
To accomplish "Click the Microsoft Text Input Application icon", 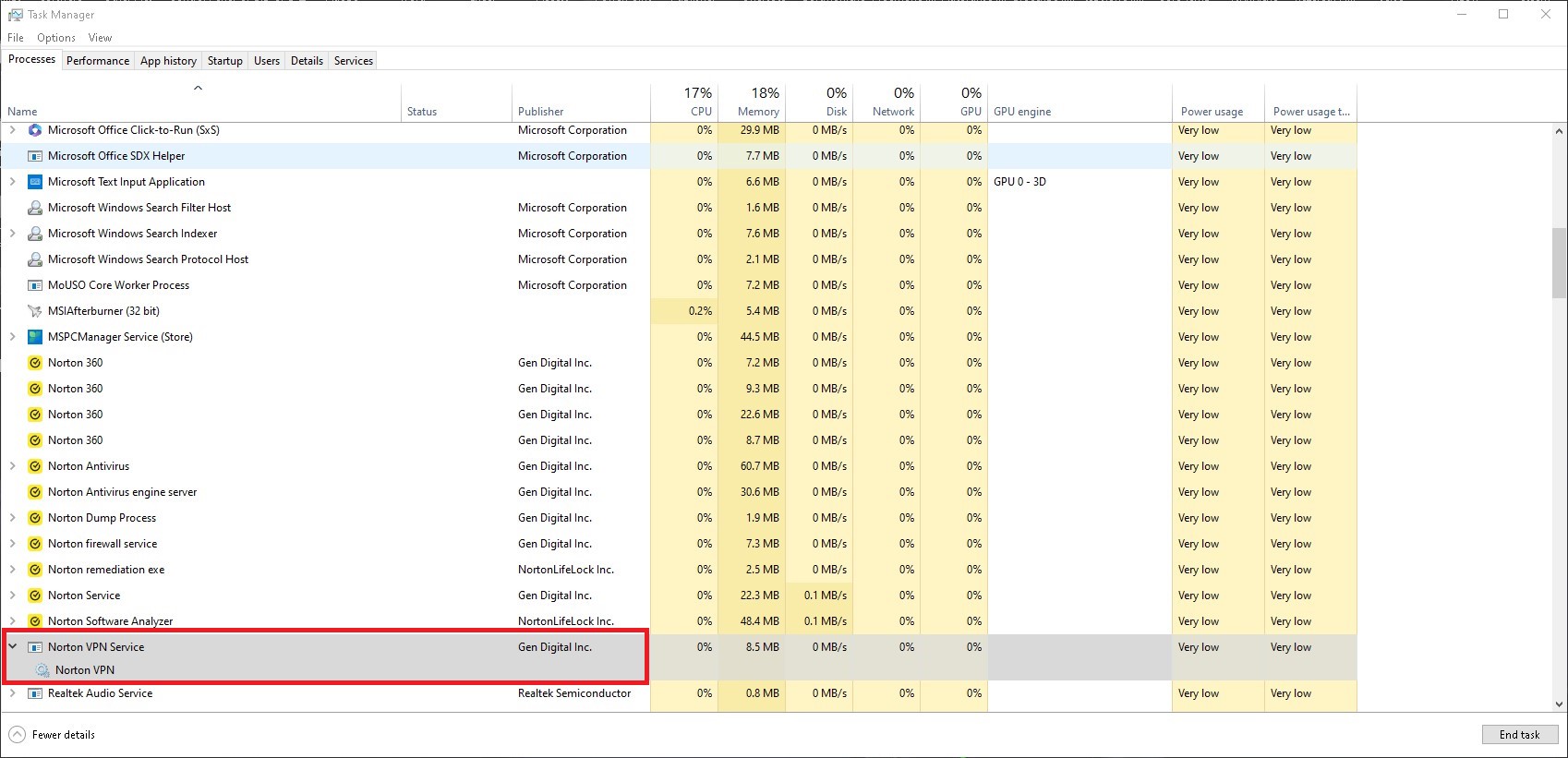I will click(x=35, y=182).
